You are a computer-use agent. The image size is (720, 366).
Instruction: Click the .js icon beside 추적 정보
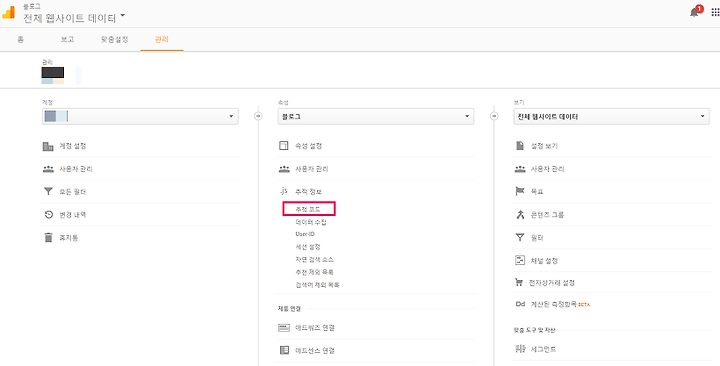coord(284,191)
